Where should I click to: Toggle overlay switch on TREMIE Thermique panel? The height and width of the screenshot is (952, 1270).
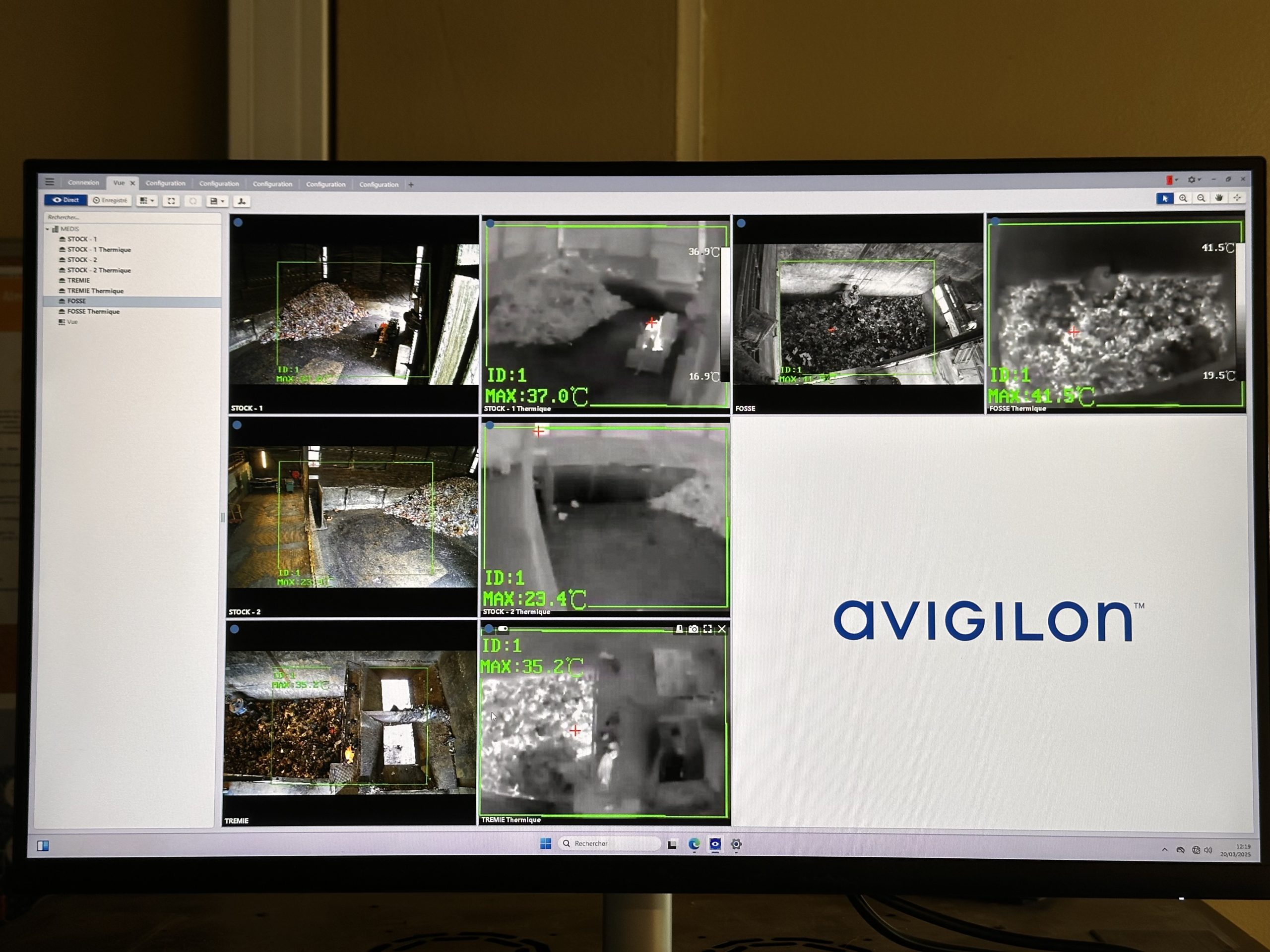click(x=503, y=629)
